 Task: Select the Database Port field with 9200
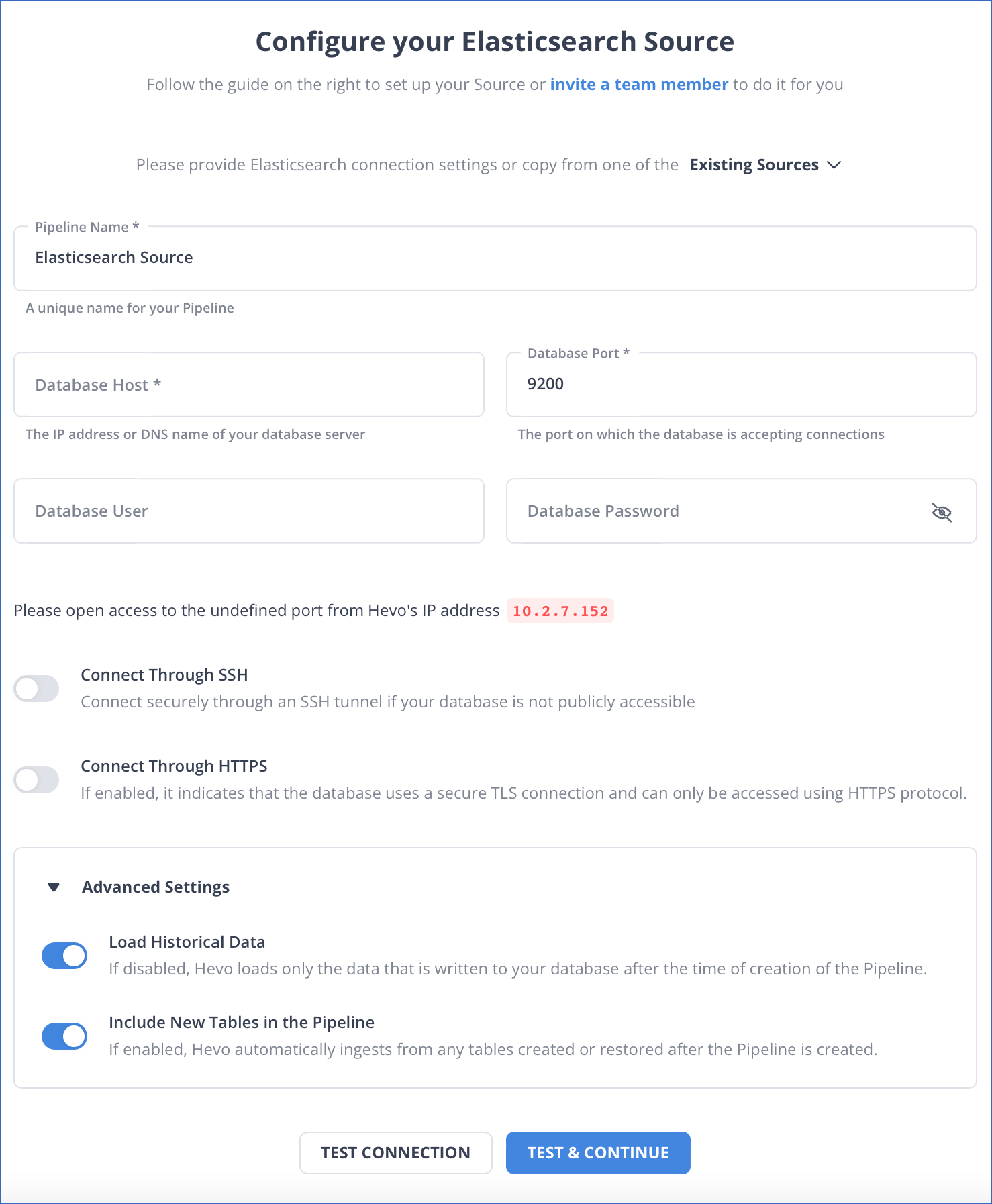(x=742, y=385)
